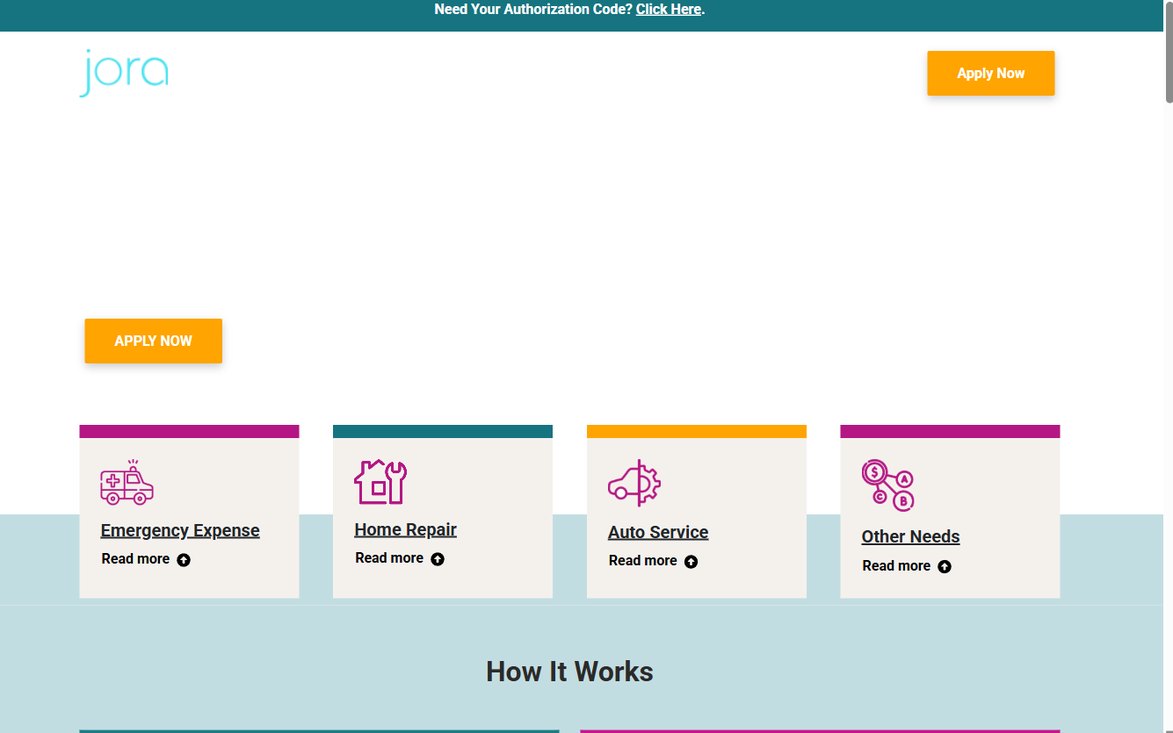Open the Home Repair heading link

click(x=405, y=530)
